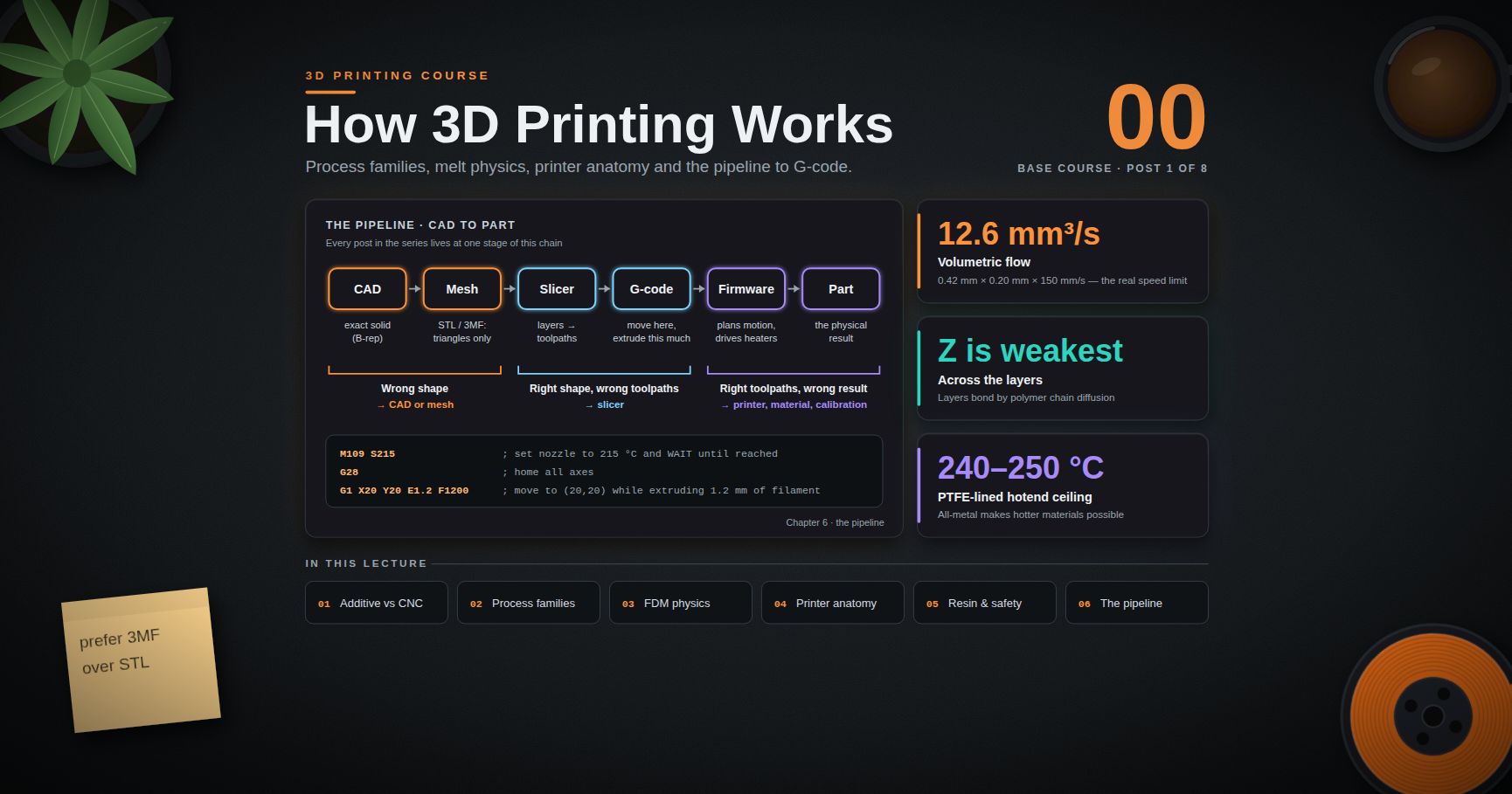Click the Z is weakest card
1512x794 pixels.
pyautogui.click(x=1063, y=369)
